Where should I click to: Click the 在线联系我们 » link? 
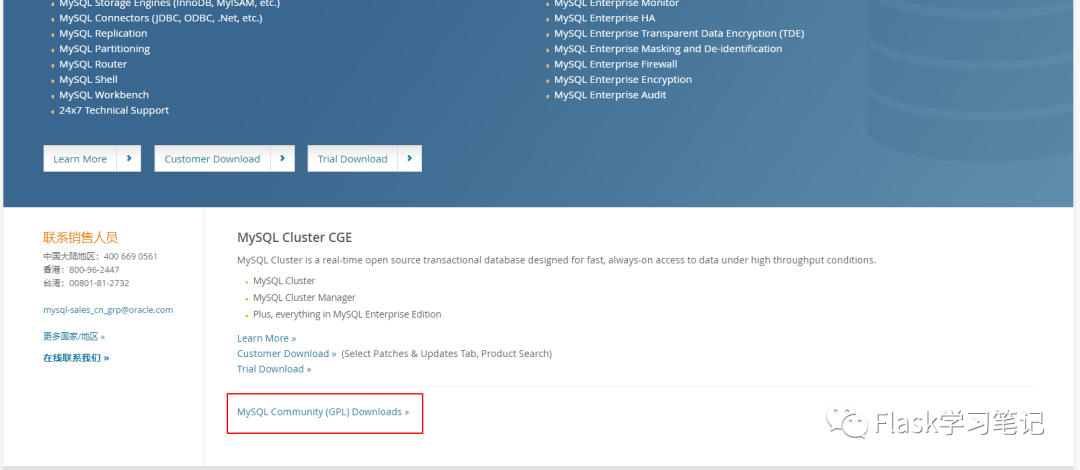coord(76,358)
